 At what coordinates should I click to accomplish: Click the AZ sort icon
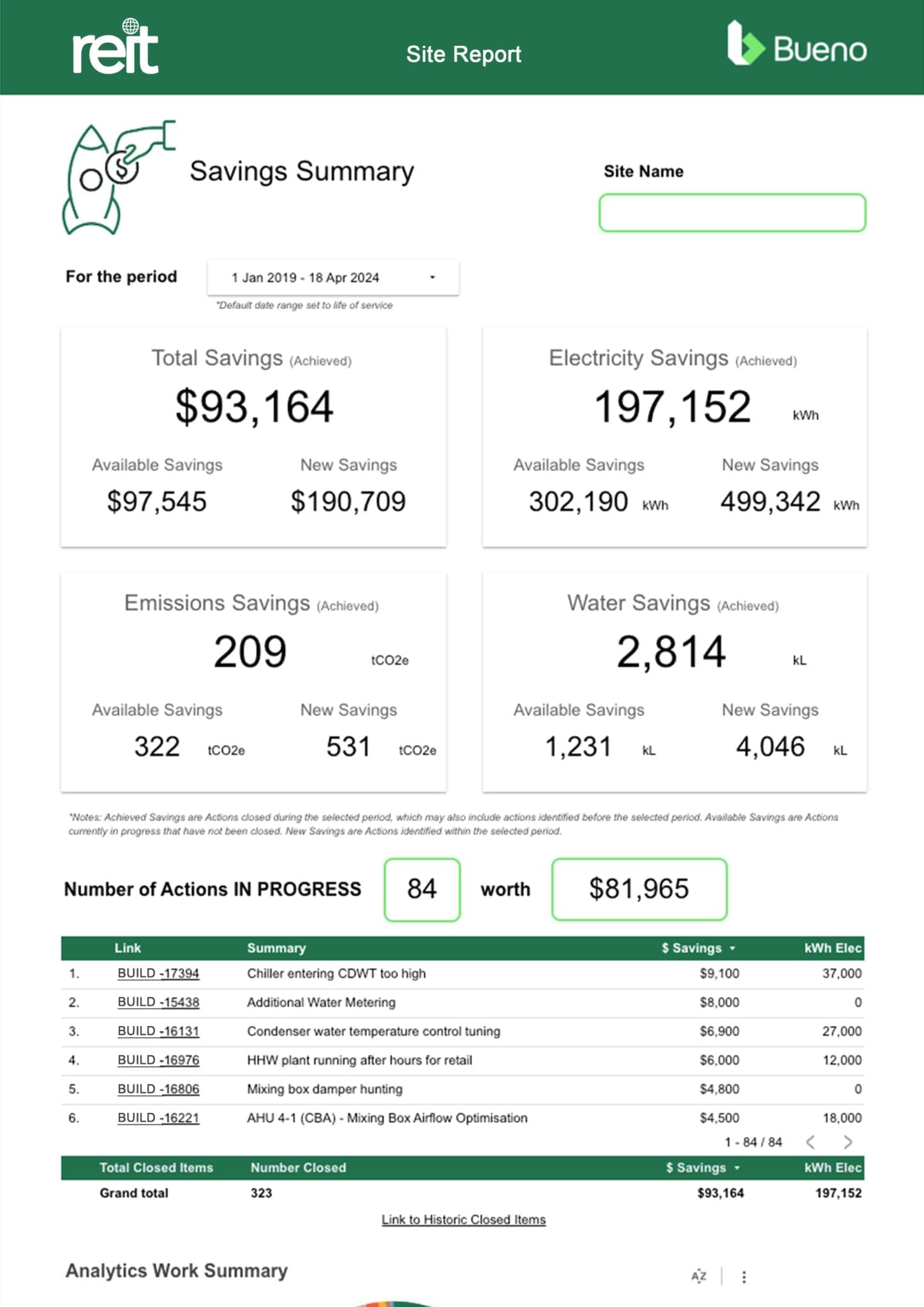click(699, 1276)
